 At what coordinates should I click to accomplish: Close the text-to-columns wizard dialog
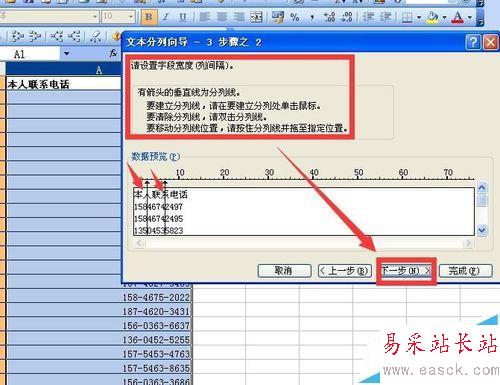[491, 42]
